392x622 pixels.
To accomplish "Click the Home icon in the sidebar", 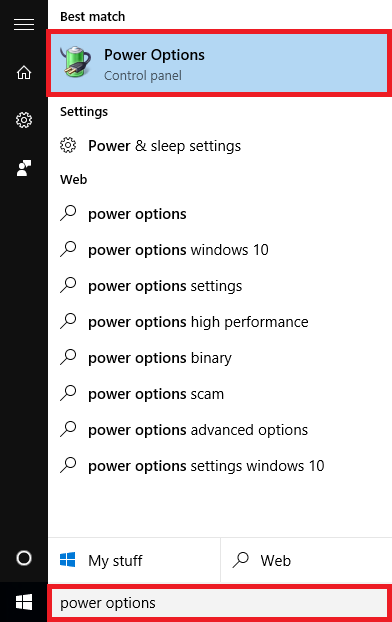I will 24,73.
